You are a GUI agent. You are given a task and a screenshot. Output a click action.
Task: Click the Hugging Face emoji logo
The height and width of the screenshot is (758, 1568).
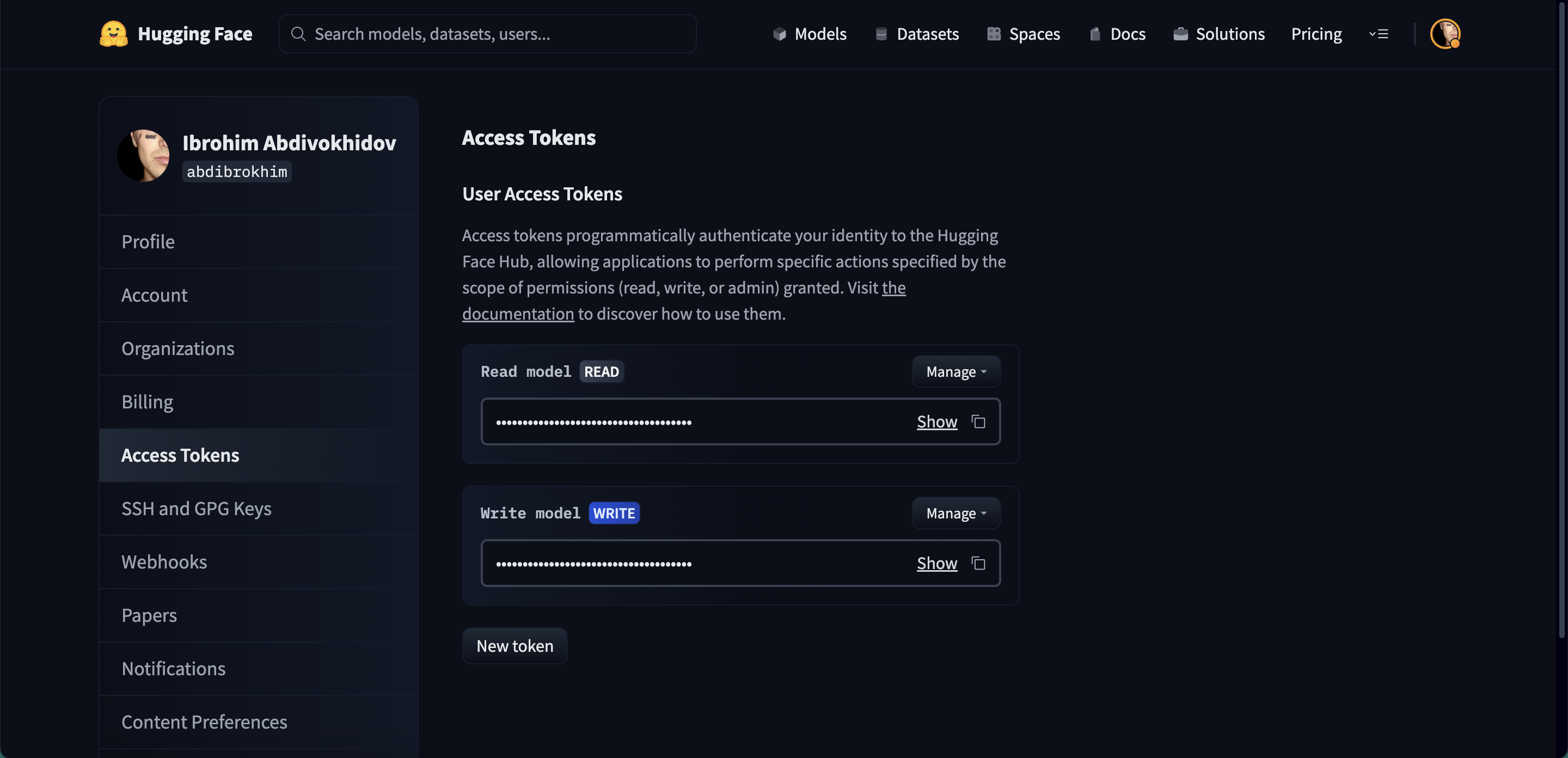coord(113,33)
